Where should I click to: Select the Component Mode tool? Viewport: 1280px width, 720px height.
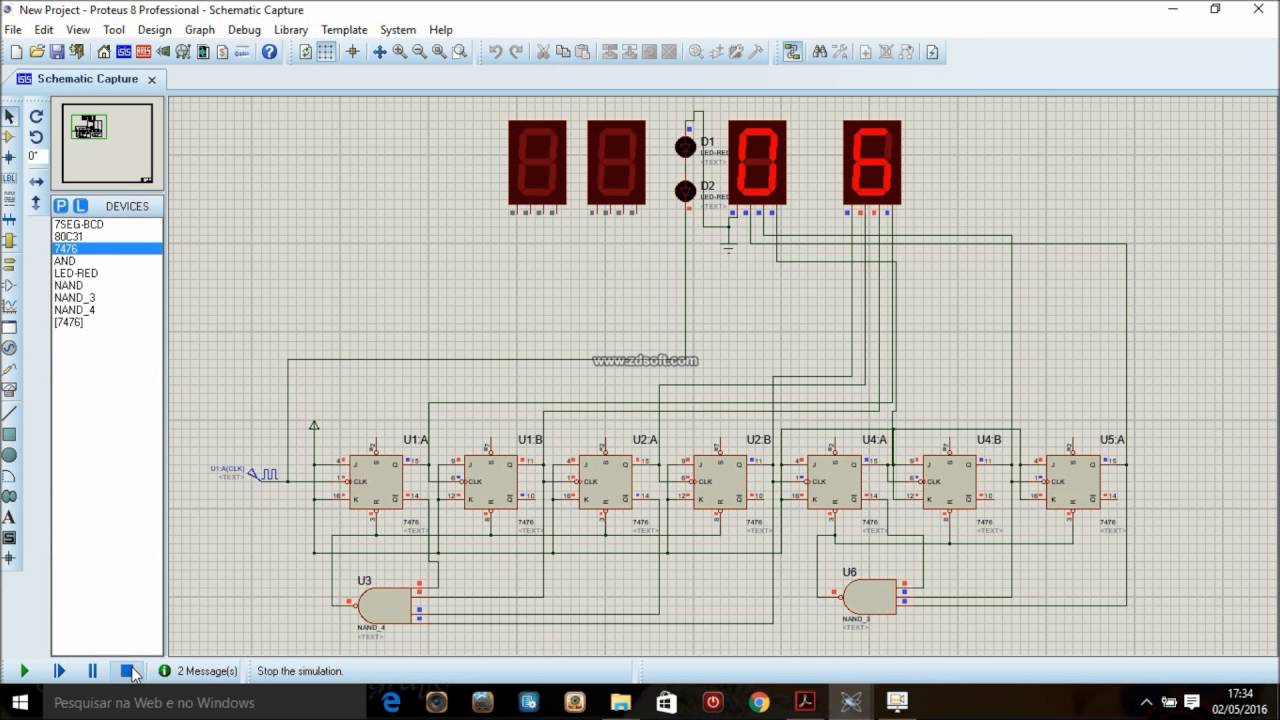(10, 137)
